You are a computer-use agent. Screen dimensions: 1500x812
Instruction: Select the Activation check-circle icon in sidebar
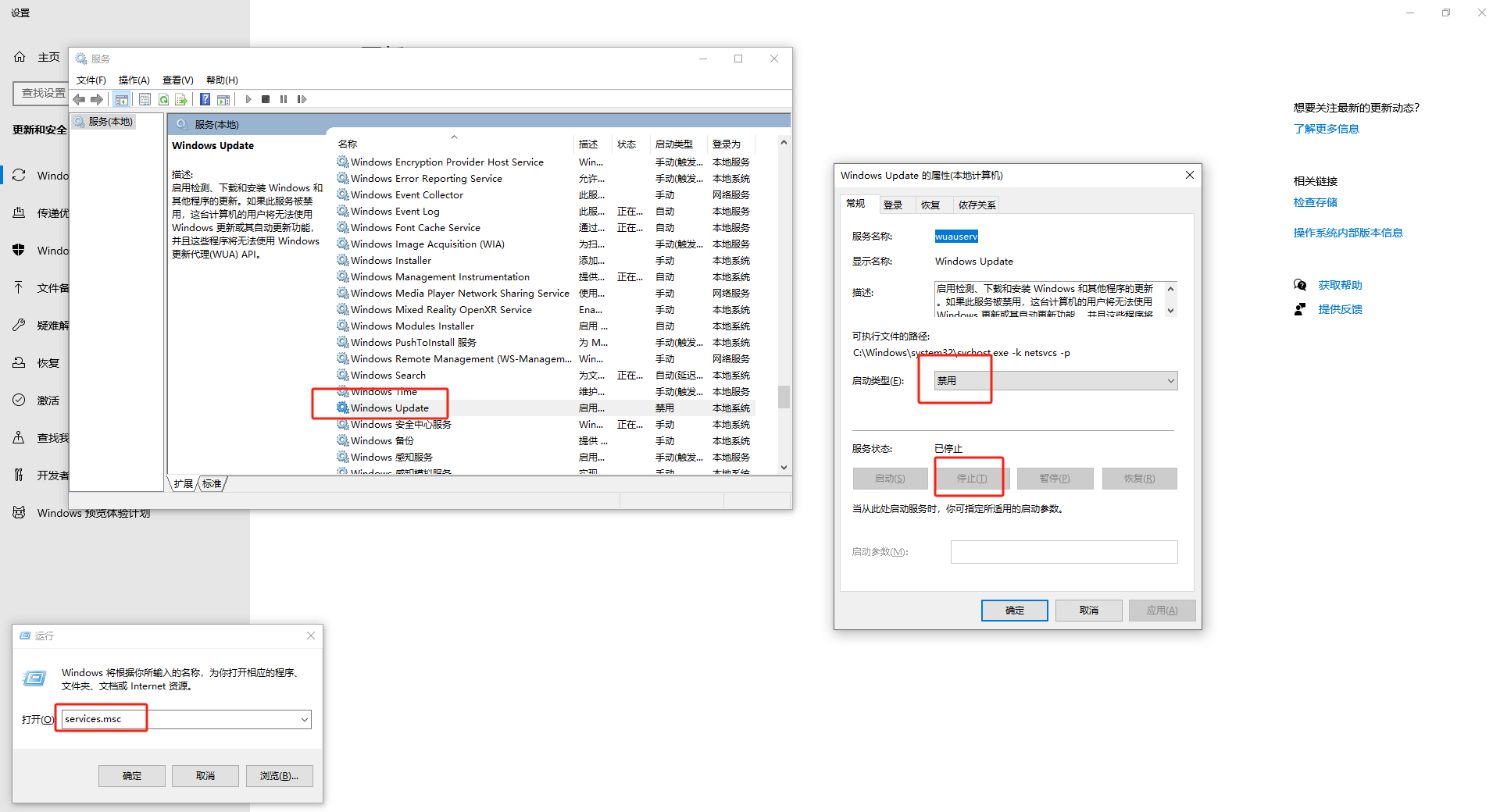coord(20,401)
